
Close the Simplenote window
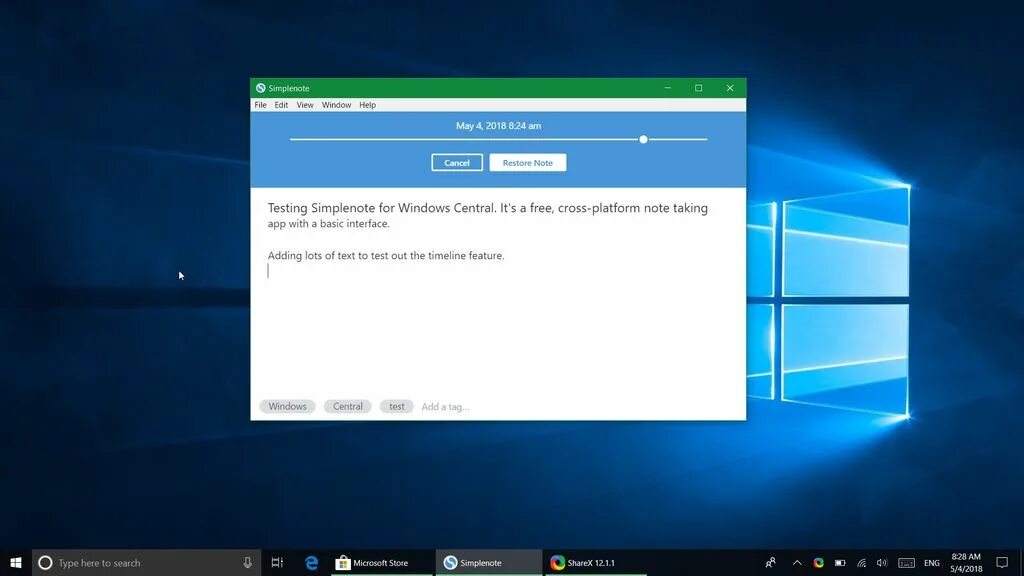pyautogui.click(x=730, y=88)
